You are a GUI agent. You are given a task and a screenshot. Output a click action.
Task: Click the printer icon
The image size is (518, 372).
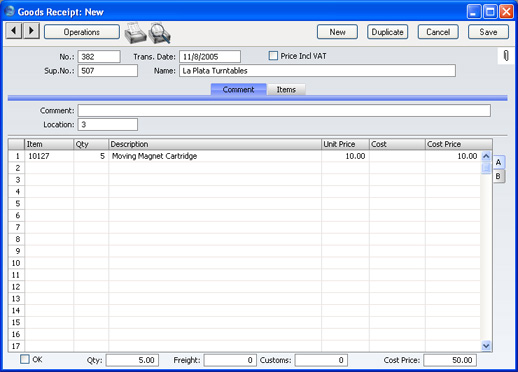(135, 33)
